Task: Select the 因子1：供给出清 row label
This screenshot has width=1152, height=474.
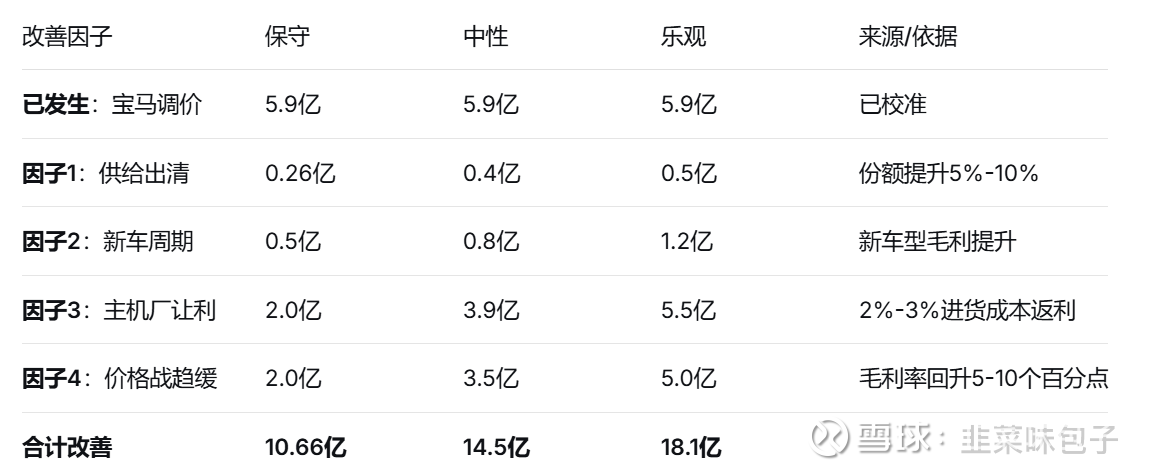Action: pyautogui.click(x=106, y=173)
